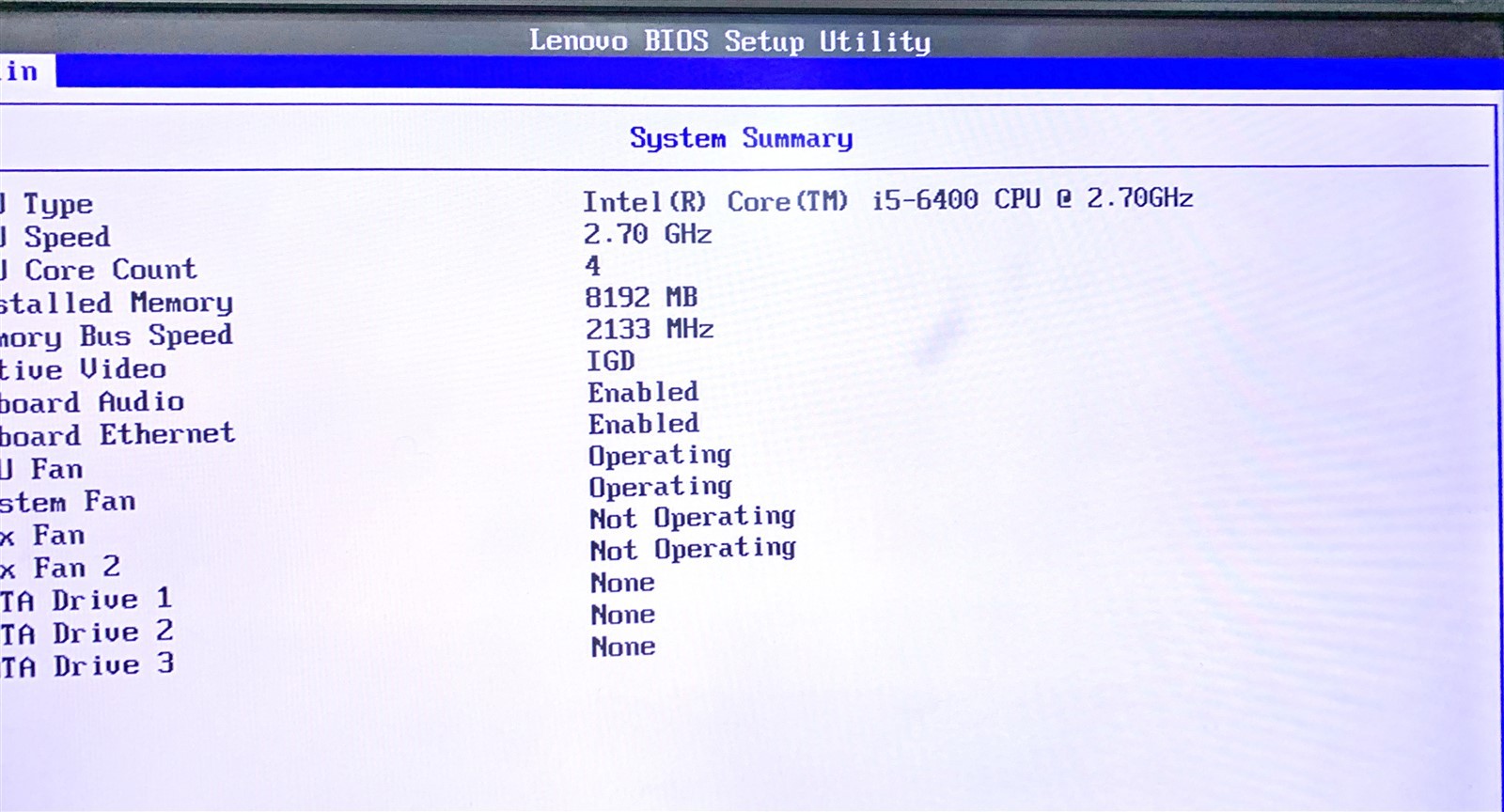Select the System Fan label
This screenshot has width=1504, height=812.
coord(68,502)
